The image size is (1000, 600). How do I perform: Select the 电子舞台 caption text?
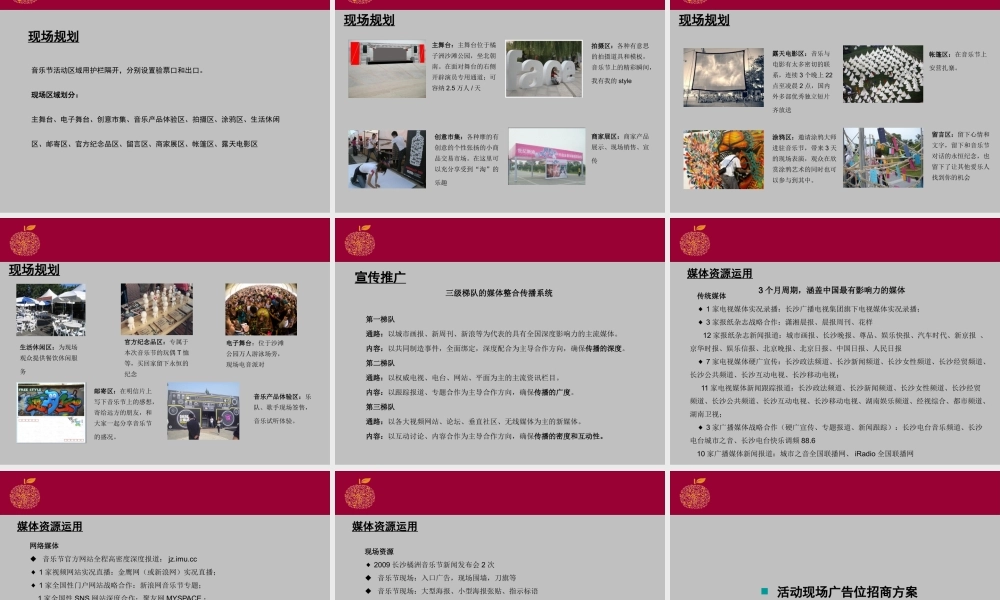[255, 354]
